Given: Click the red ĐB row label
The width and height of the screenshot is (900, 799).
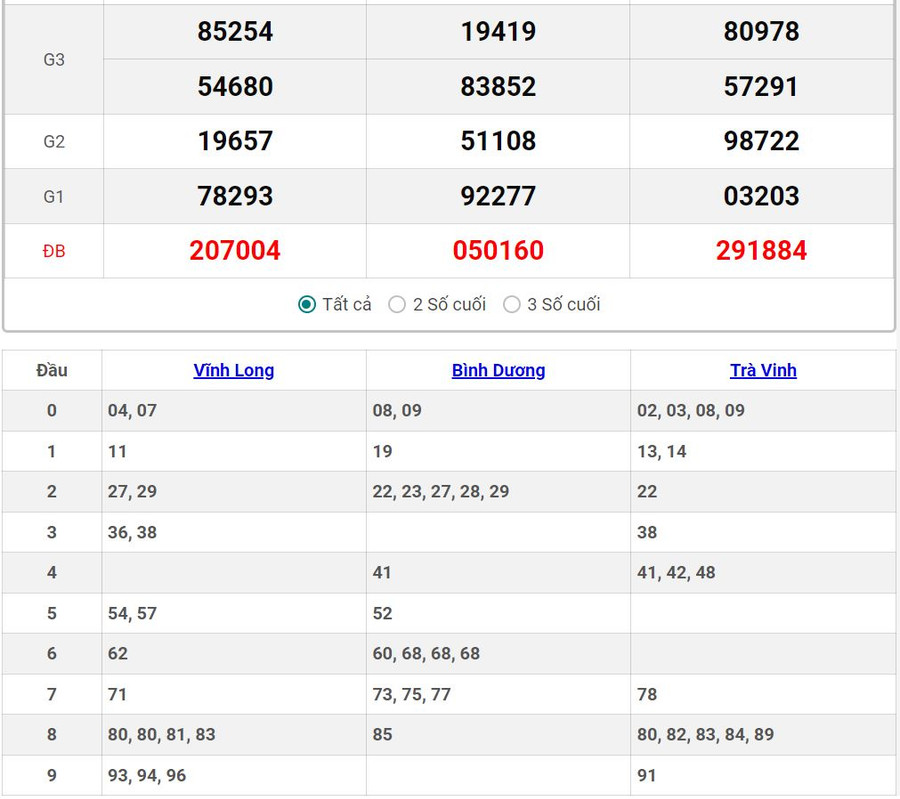Looking at the screenshot, I should point(54,251).
